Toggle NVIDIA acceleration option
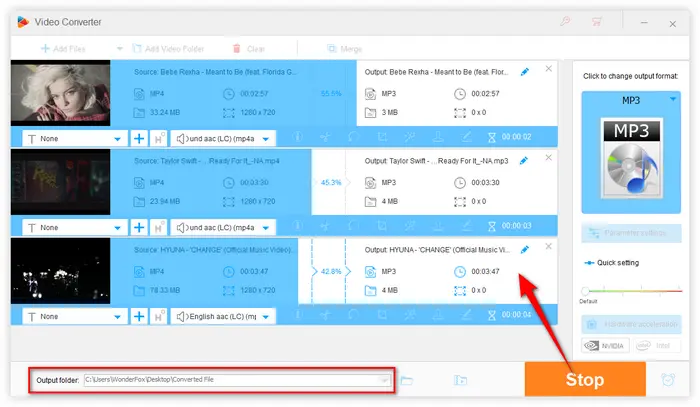Viewport: 700px width, 407px height. [605, 345]
